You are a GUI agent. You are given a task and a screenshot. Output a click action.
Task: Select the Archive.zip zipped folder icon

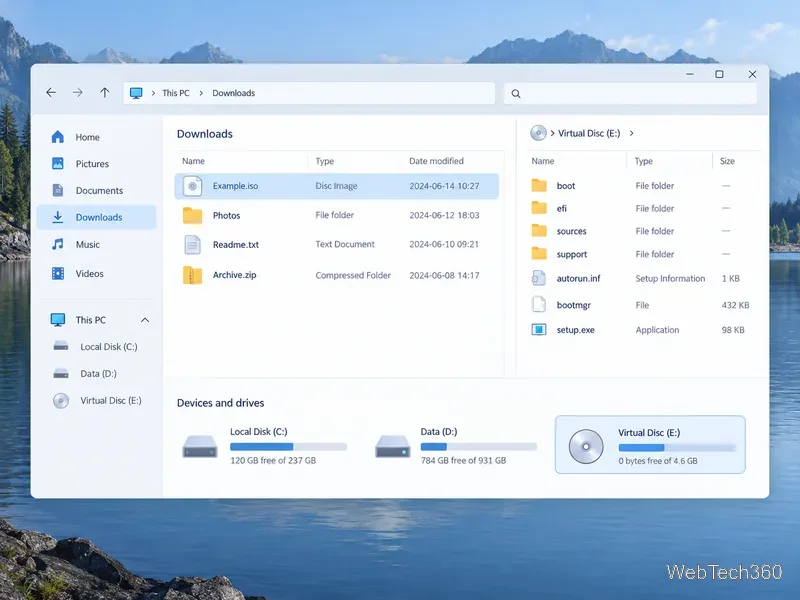click(192, 275)
